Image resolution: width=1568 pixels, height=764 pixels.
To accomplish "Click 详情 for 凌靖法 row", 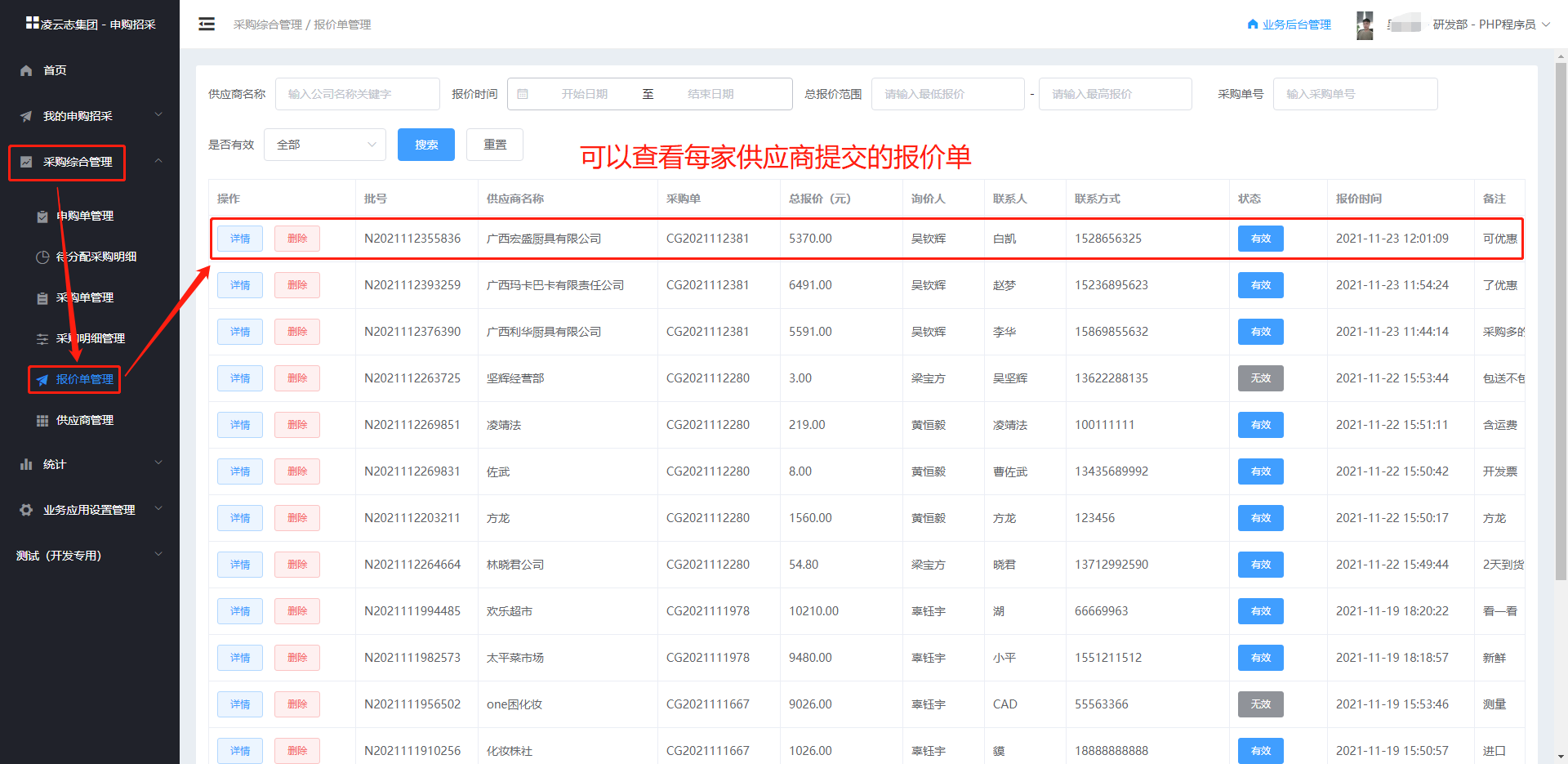I will tap(240, 425).
